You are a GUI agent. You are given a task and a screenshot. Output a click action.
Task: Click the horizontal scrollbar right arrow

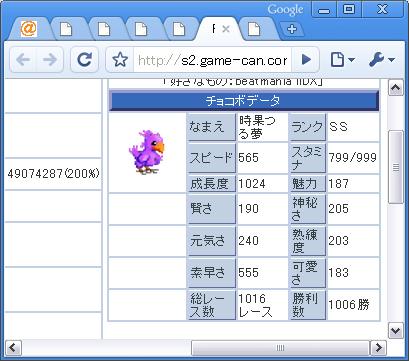coord(379,348)
